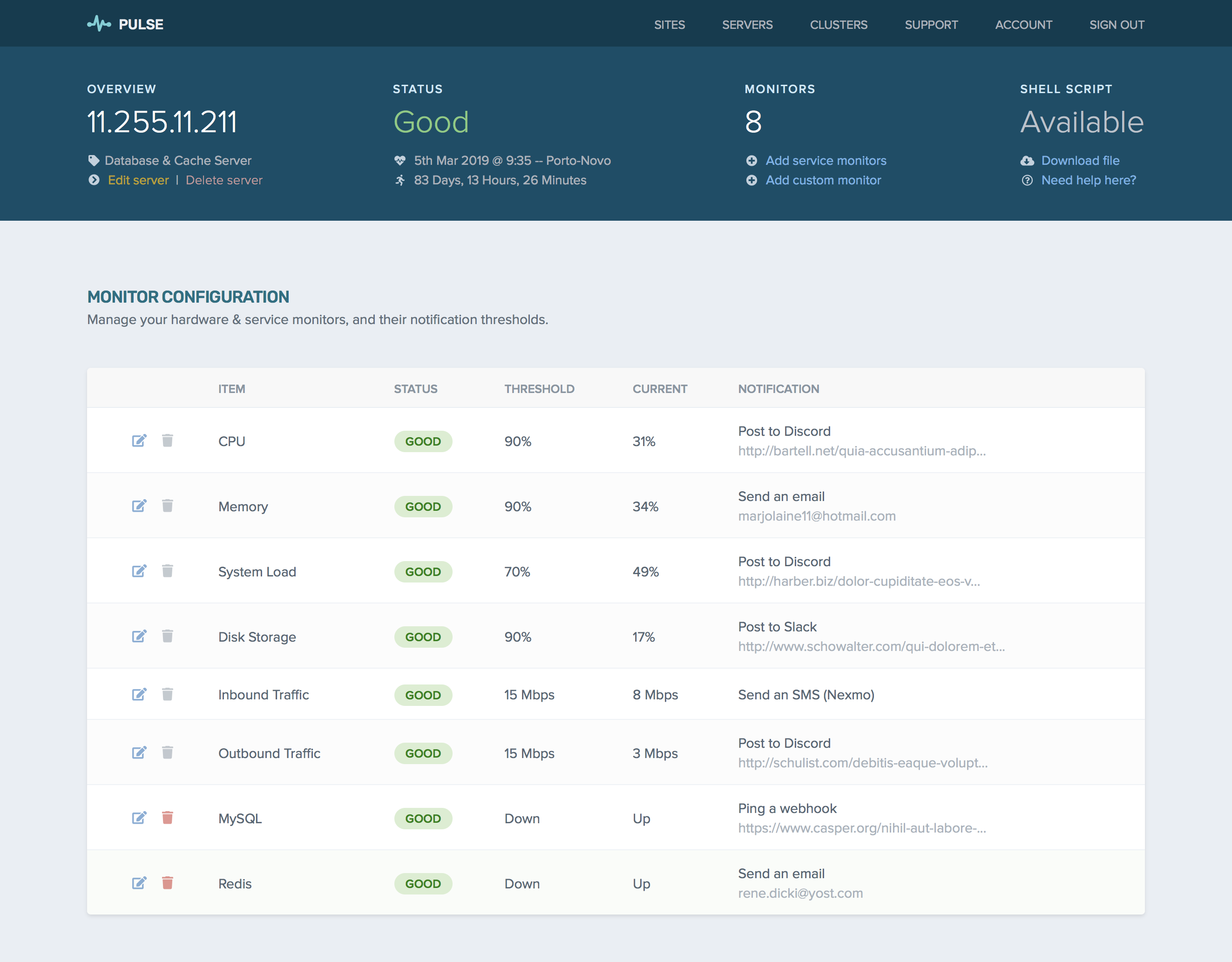The image size is (1232, 962).
Task: Remove the MySQL monitor using red trash
Action: (x=168, y=818)
